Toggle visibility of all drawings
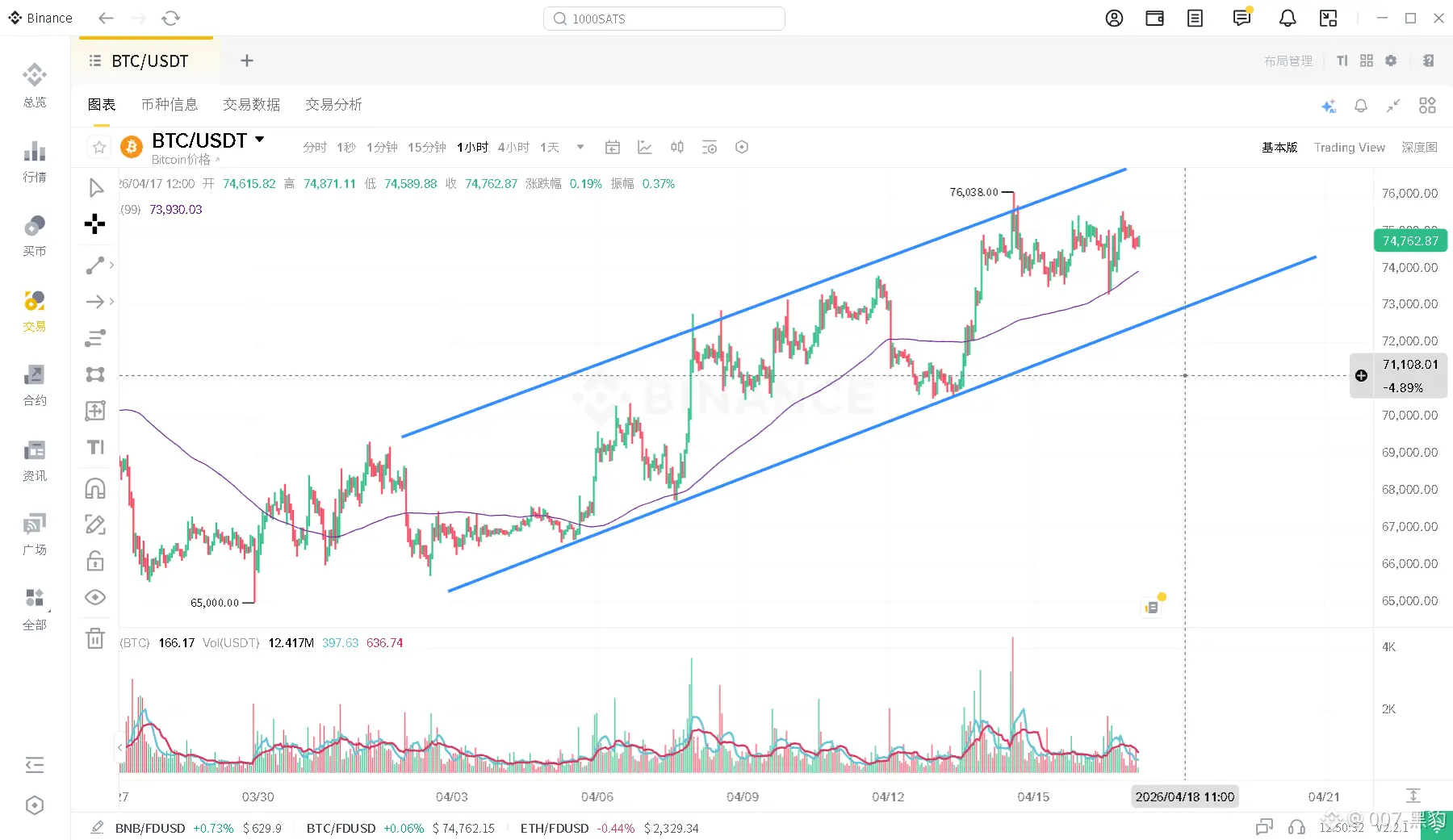1453x840 pixels. [x=95, y=597]
